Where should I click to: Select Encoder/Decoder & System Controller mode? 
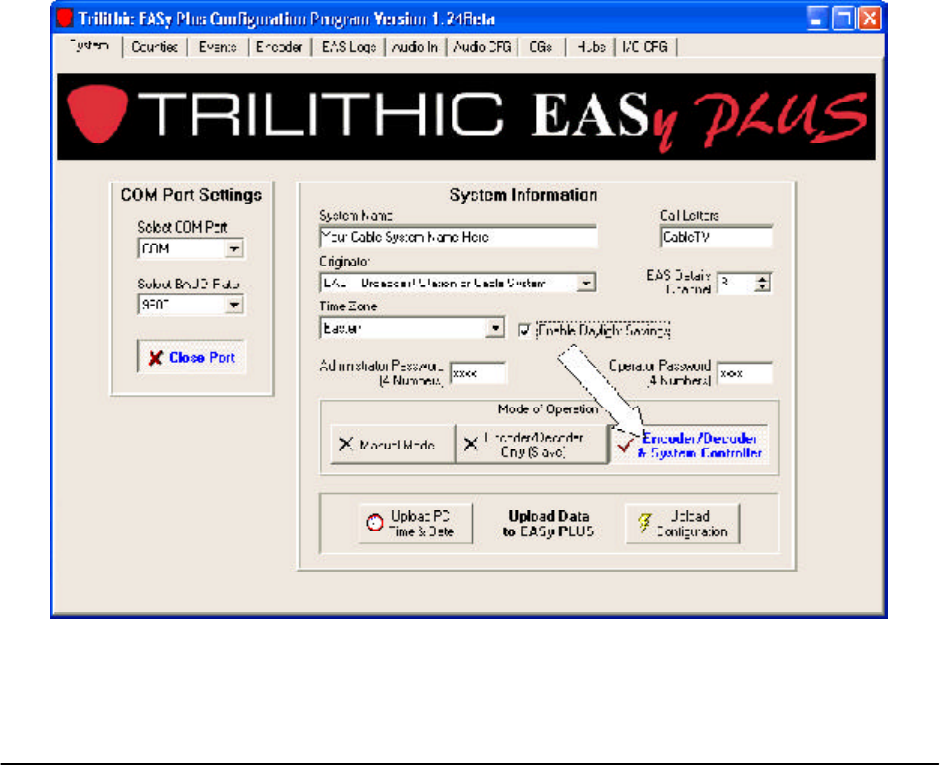pos(689,444)
